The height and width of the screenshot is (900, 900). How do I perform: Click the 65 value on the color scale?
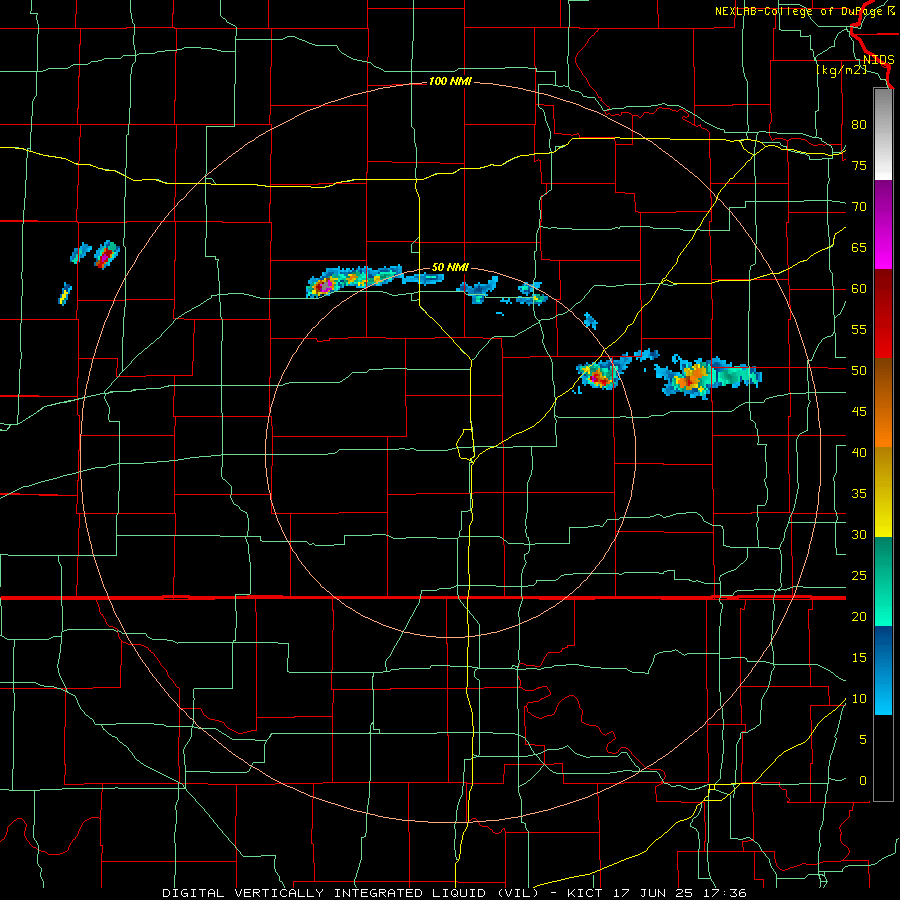(859, 247)
